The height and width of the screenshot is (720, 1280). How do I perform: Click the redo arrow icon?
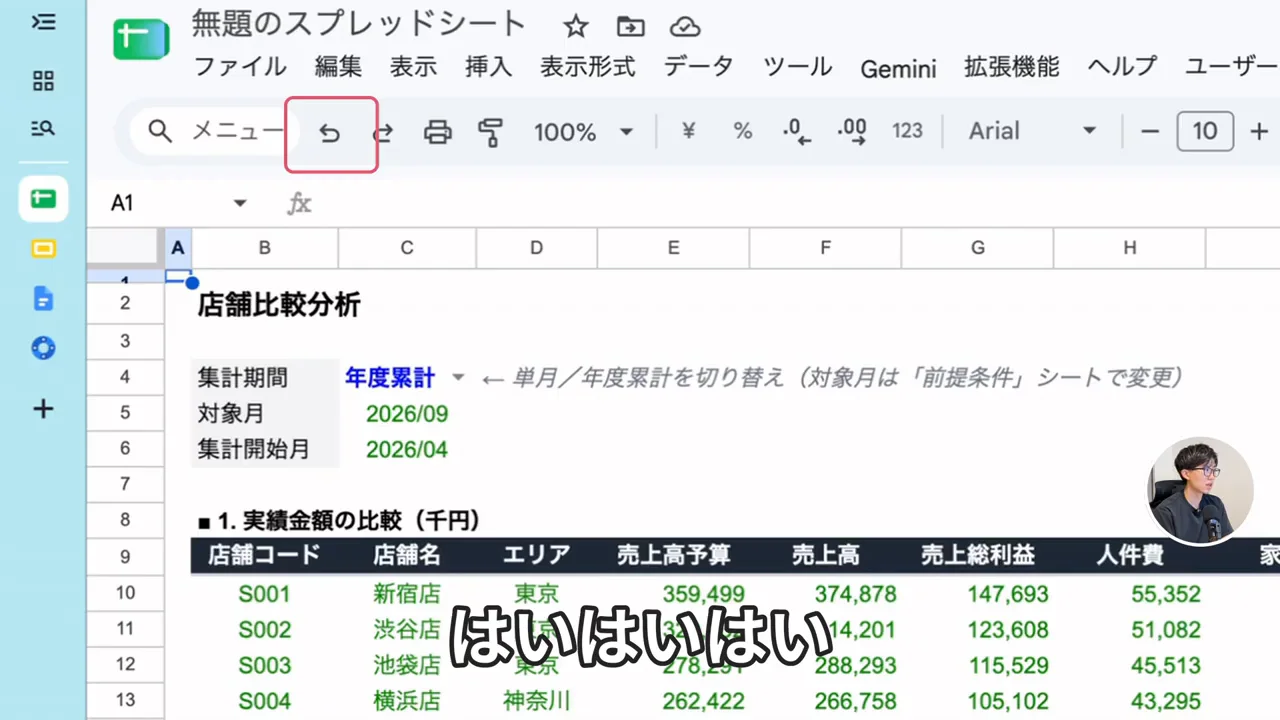click(383, 133)
